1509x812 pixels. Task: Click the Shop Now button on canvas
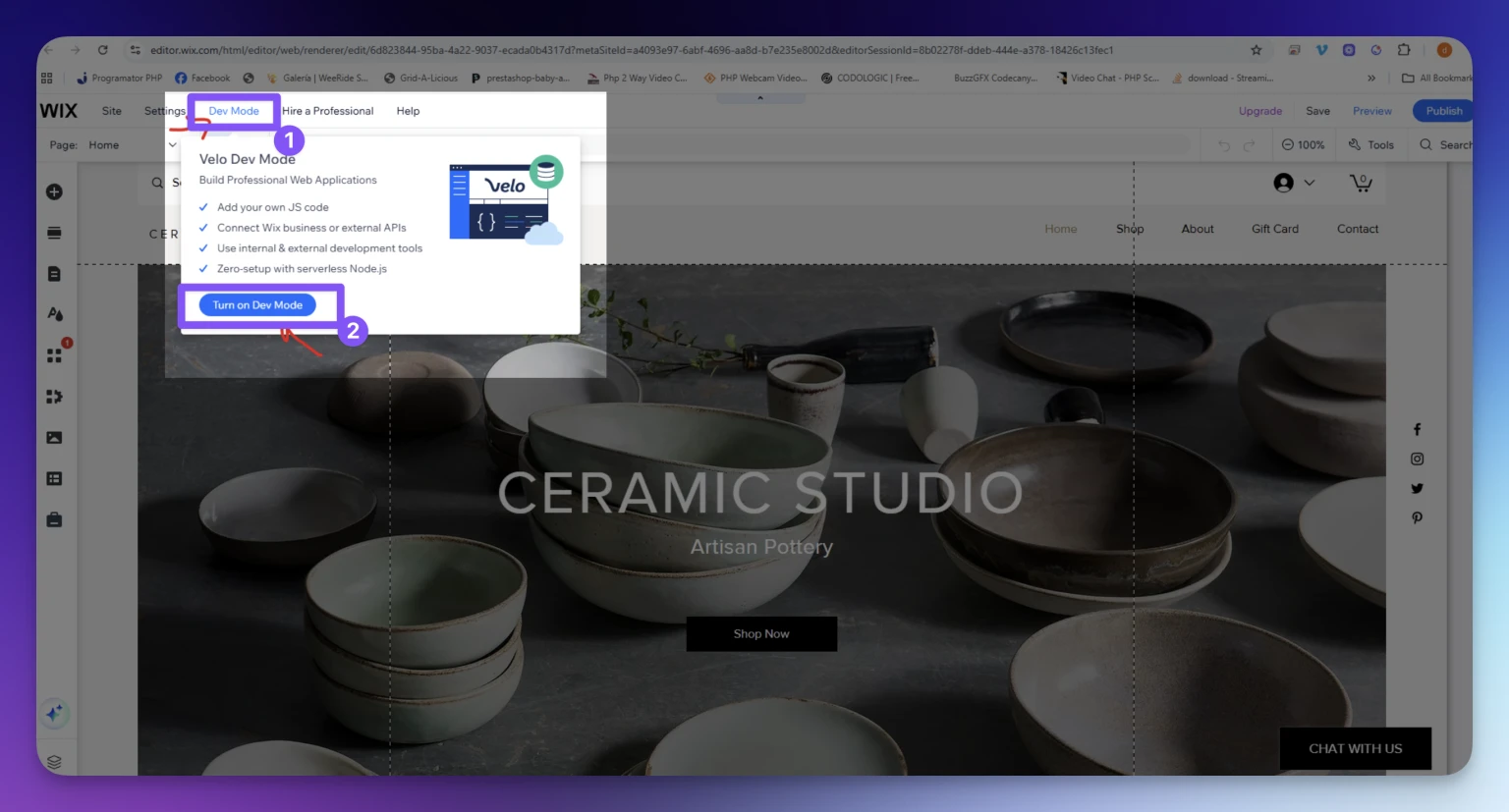pos(761,634)
